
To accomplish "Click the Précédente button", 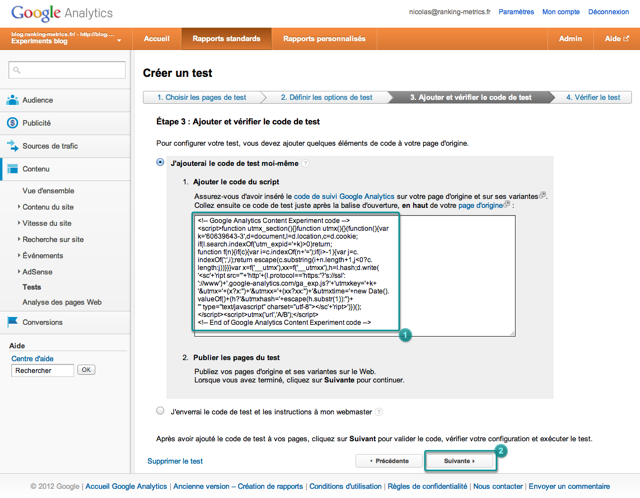I will coord(389,461).
